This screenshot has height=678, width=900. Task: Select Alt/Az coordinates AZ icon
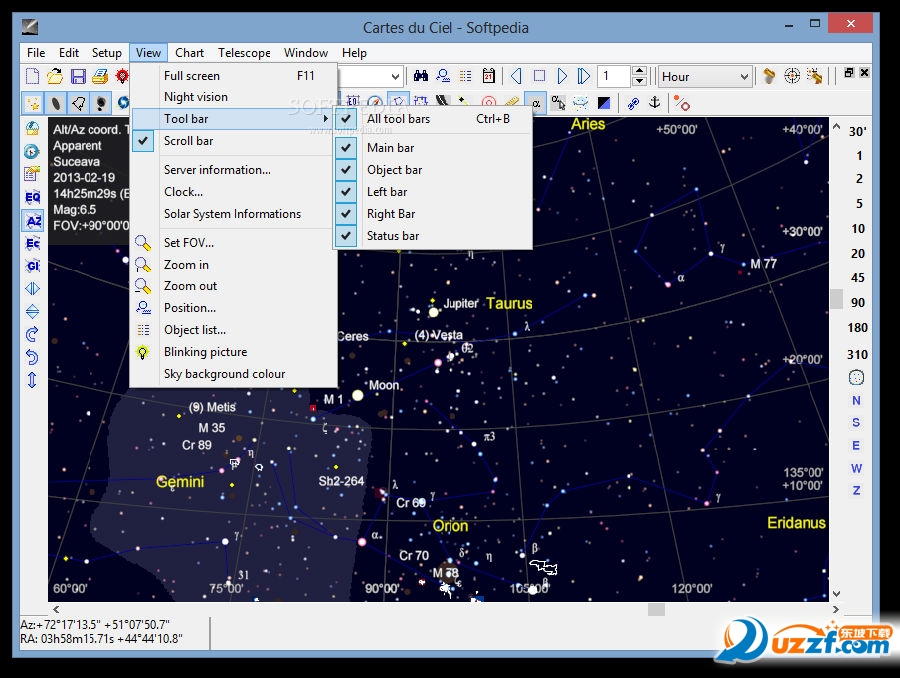click(33, 220)
